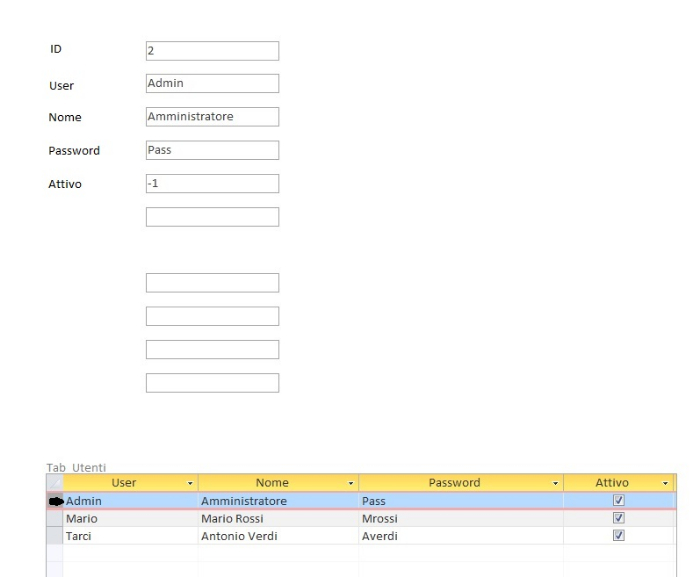Click the Nome field containing Amministratore
700x577 pixels.
[212, 117]
